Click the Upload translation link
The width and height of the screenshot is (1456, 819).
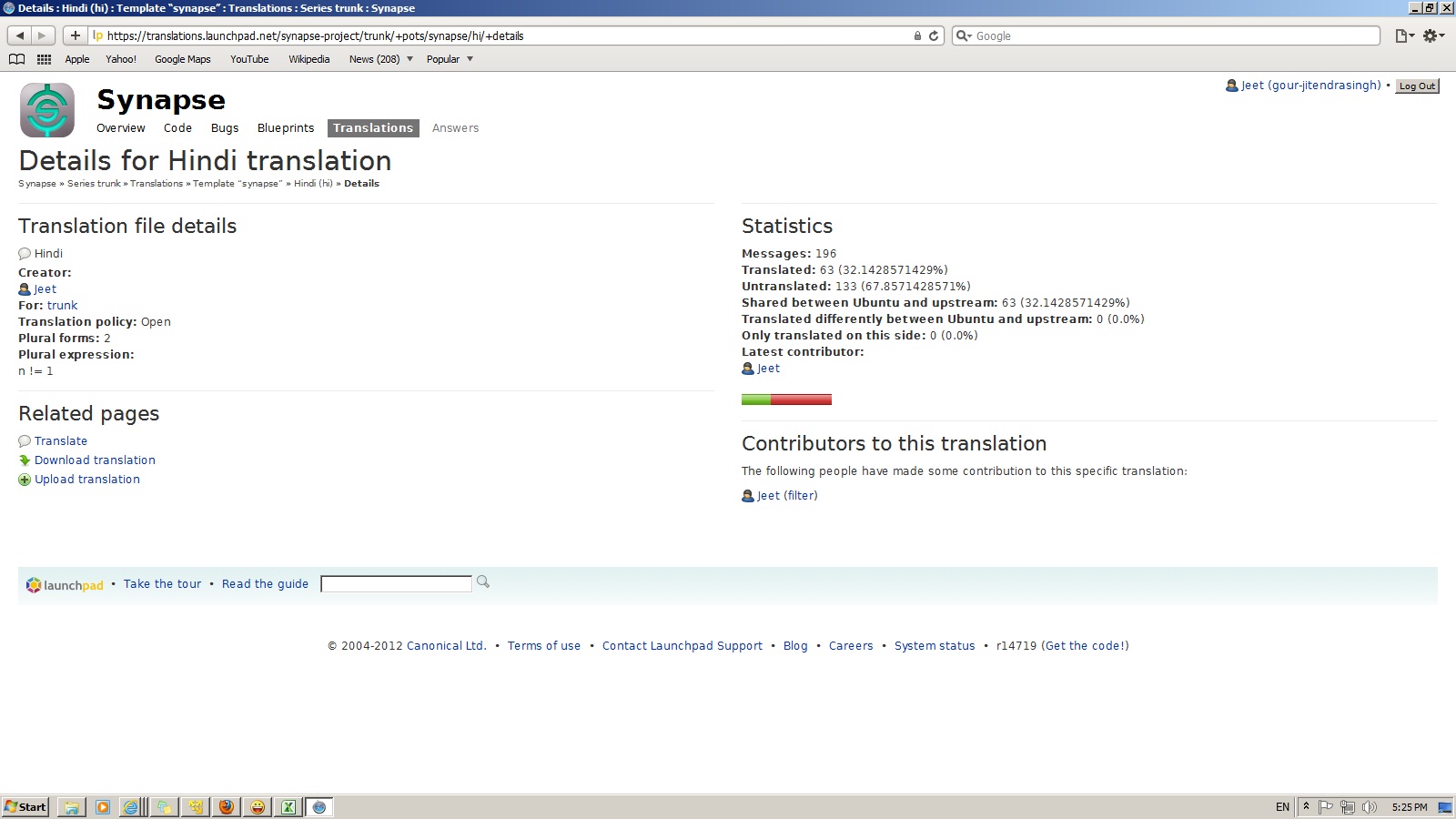pyautogui.click(x=87, y=480)
